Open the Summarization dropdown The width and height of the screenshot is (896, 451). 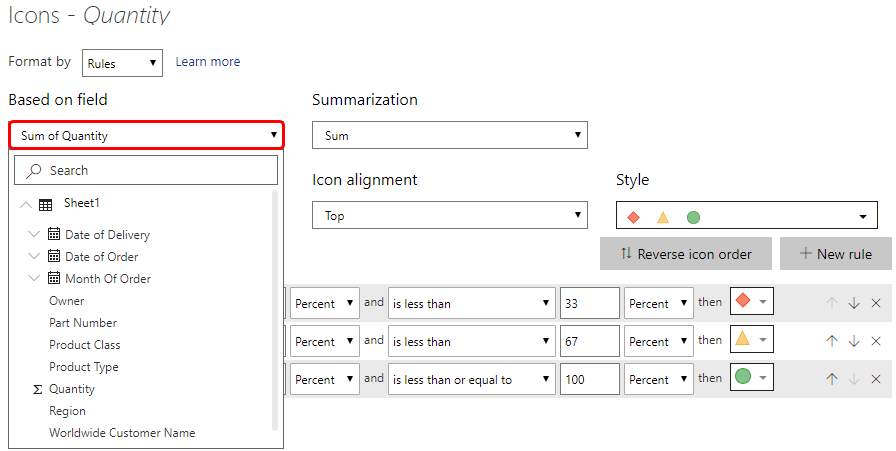[449, 135]
